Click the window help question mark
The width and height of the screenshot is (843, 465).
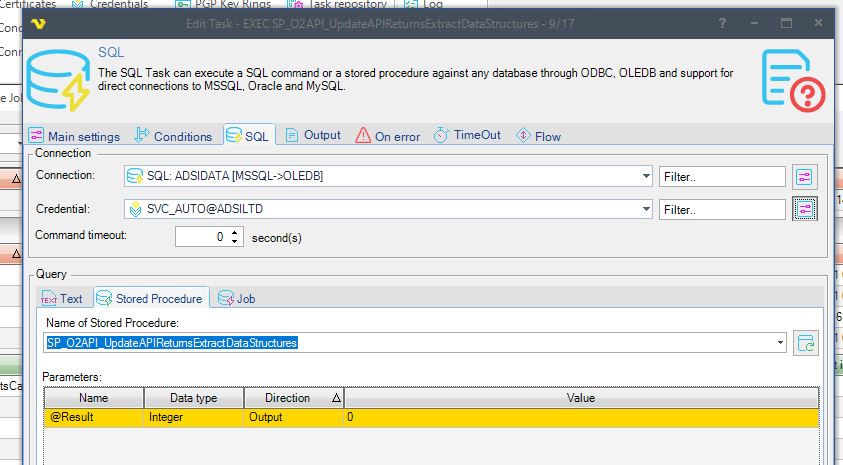pyautogui.click(x=723, y=22)
